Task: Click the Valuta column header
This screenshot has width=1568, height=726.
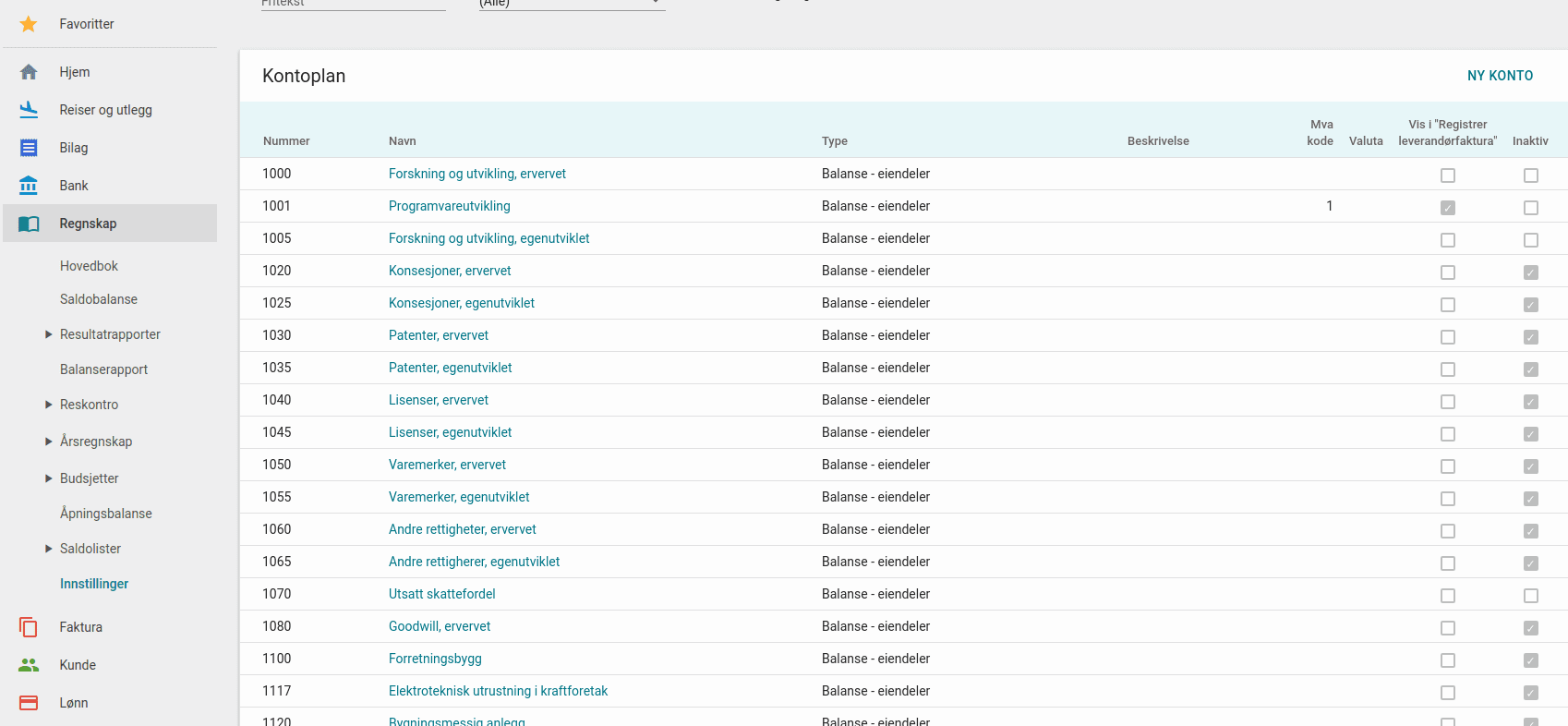Action: coord(1366,141)
